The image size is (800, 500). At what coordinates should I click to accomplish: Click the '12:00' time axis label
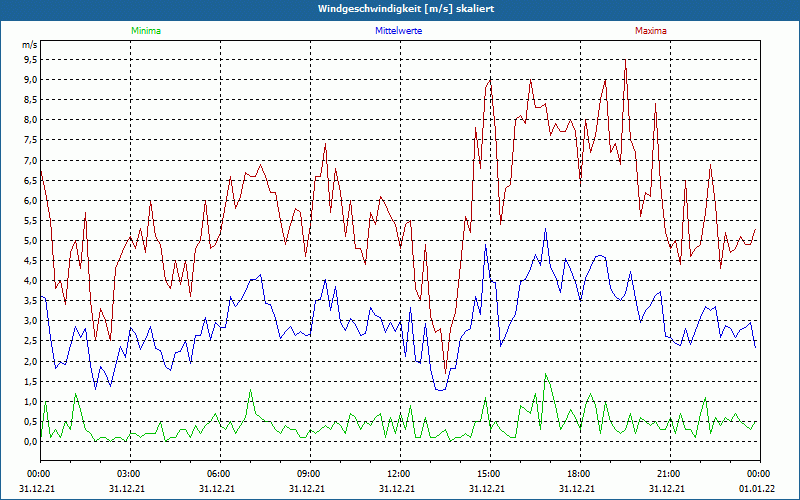pos(399,474)
